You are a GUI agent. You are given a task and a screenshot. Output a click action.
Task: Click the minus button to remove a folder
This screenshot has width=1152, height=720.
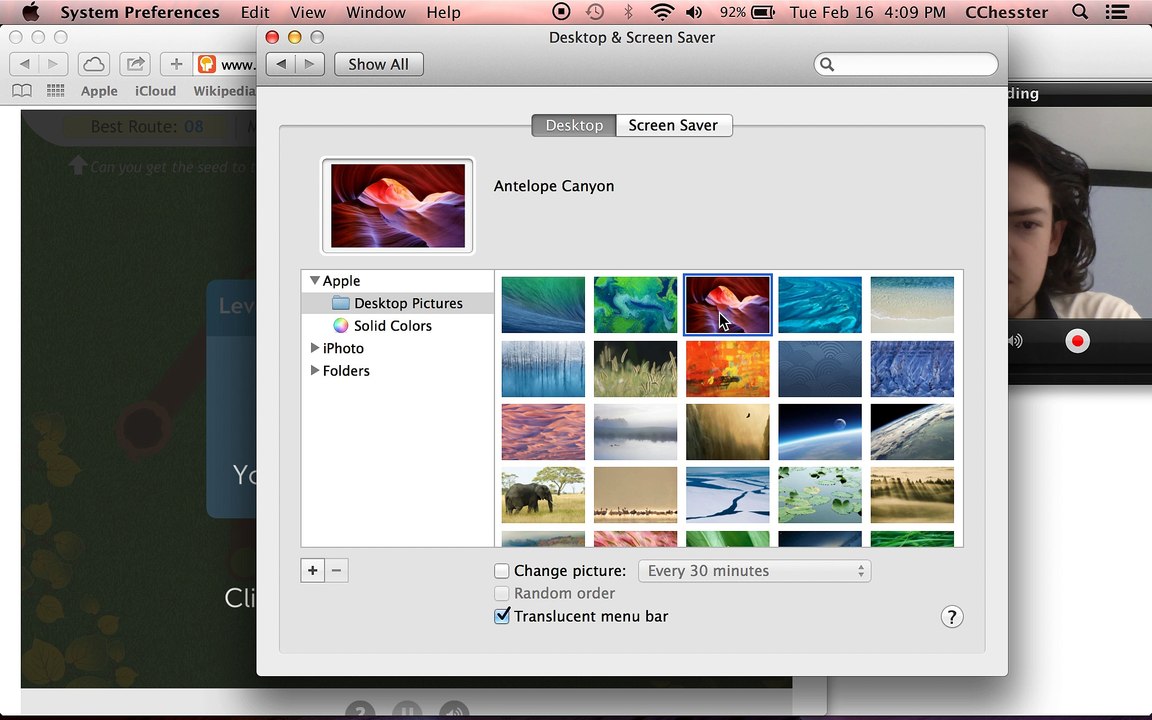point(336,570)
